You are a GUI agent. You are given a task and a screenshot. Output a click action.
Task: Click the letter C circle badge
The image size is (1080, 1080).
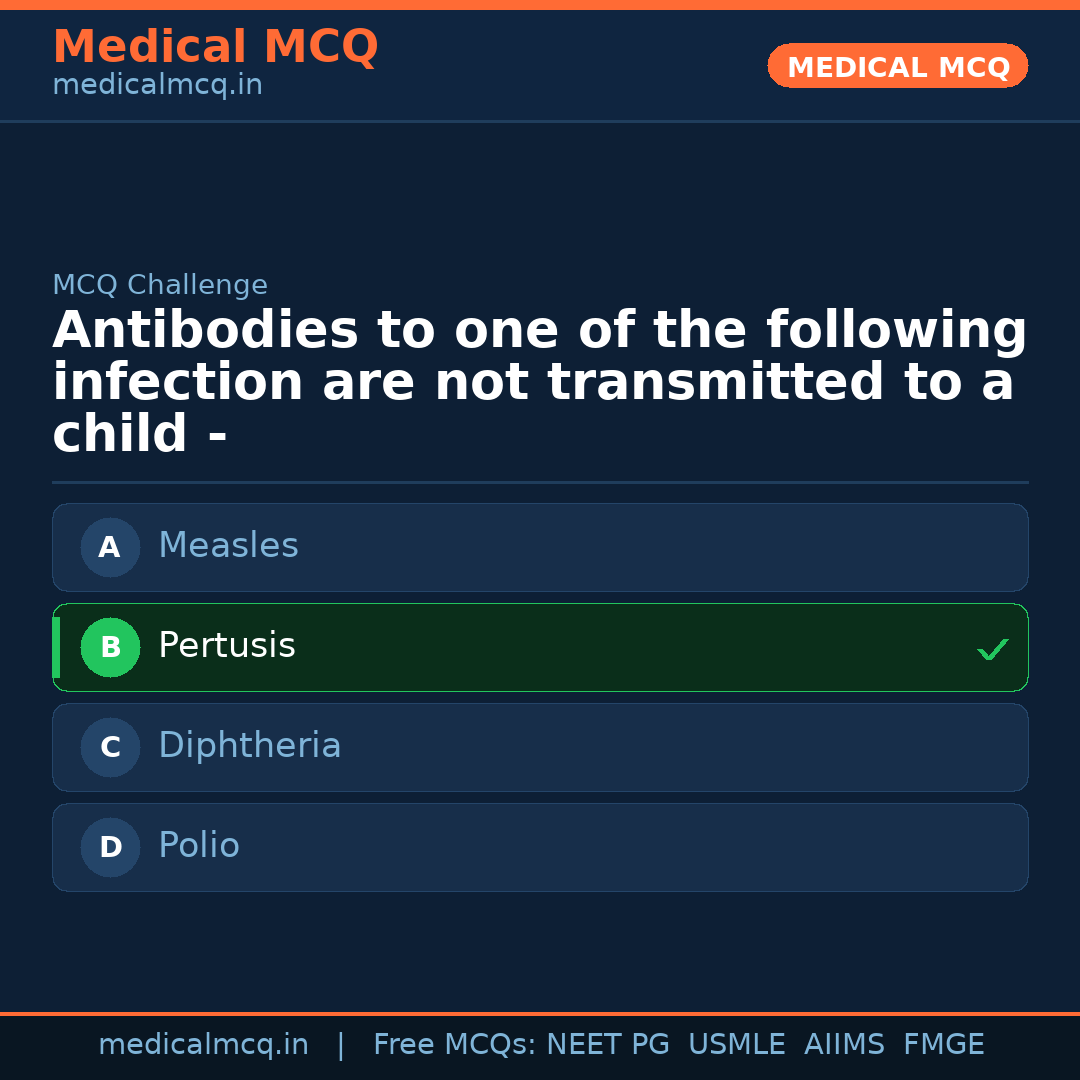(x=110, y=747)
